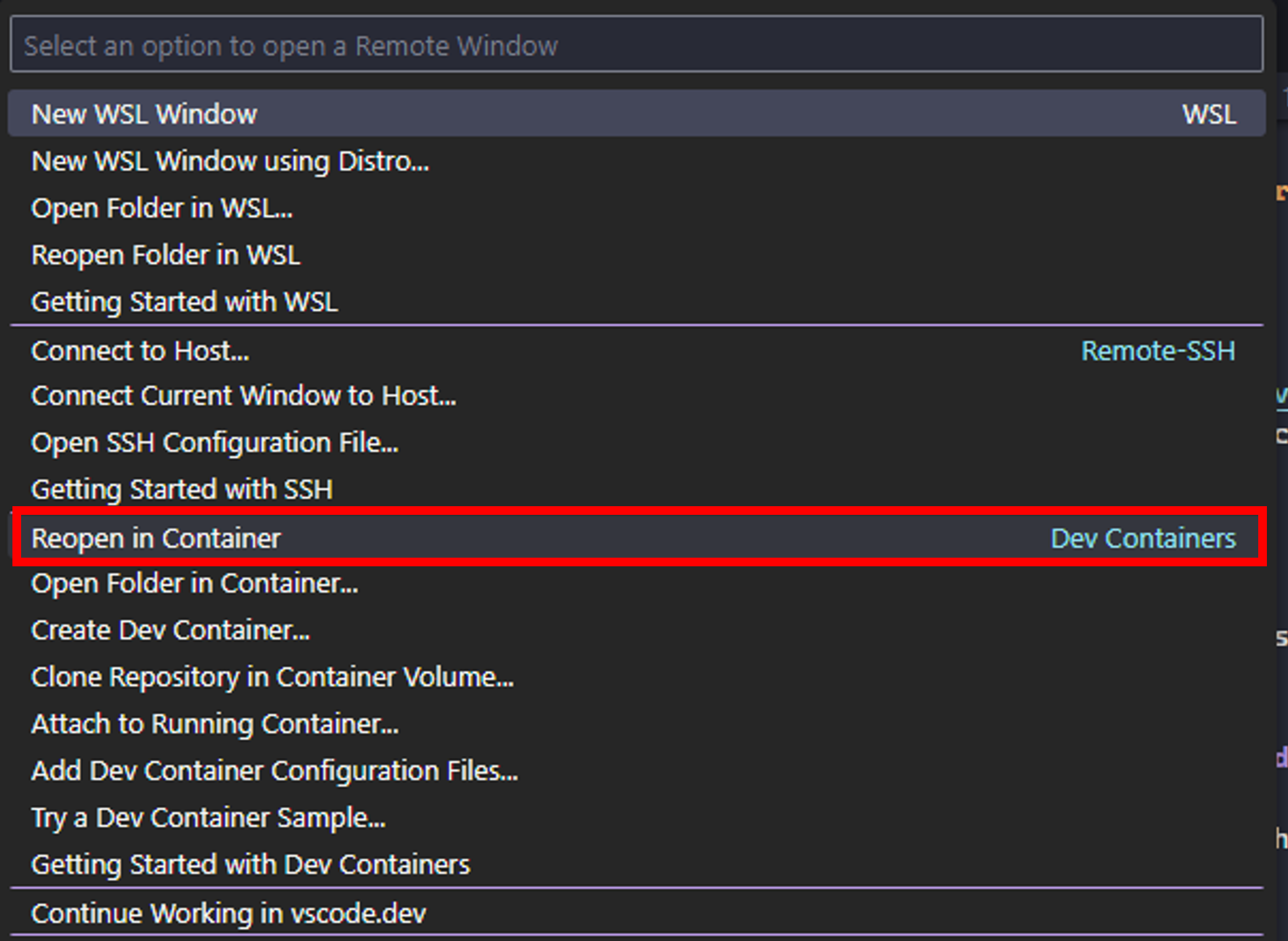The height and width of the screenshot is (941, 1288).
Task: Open Getting Started with Dev Containers
Action: click(637, 865)
